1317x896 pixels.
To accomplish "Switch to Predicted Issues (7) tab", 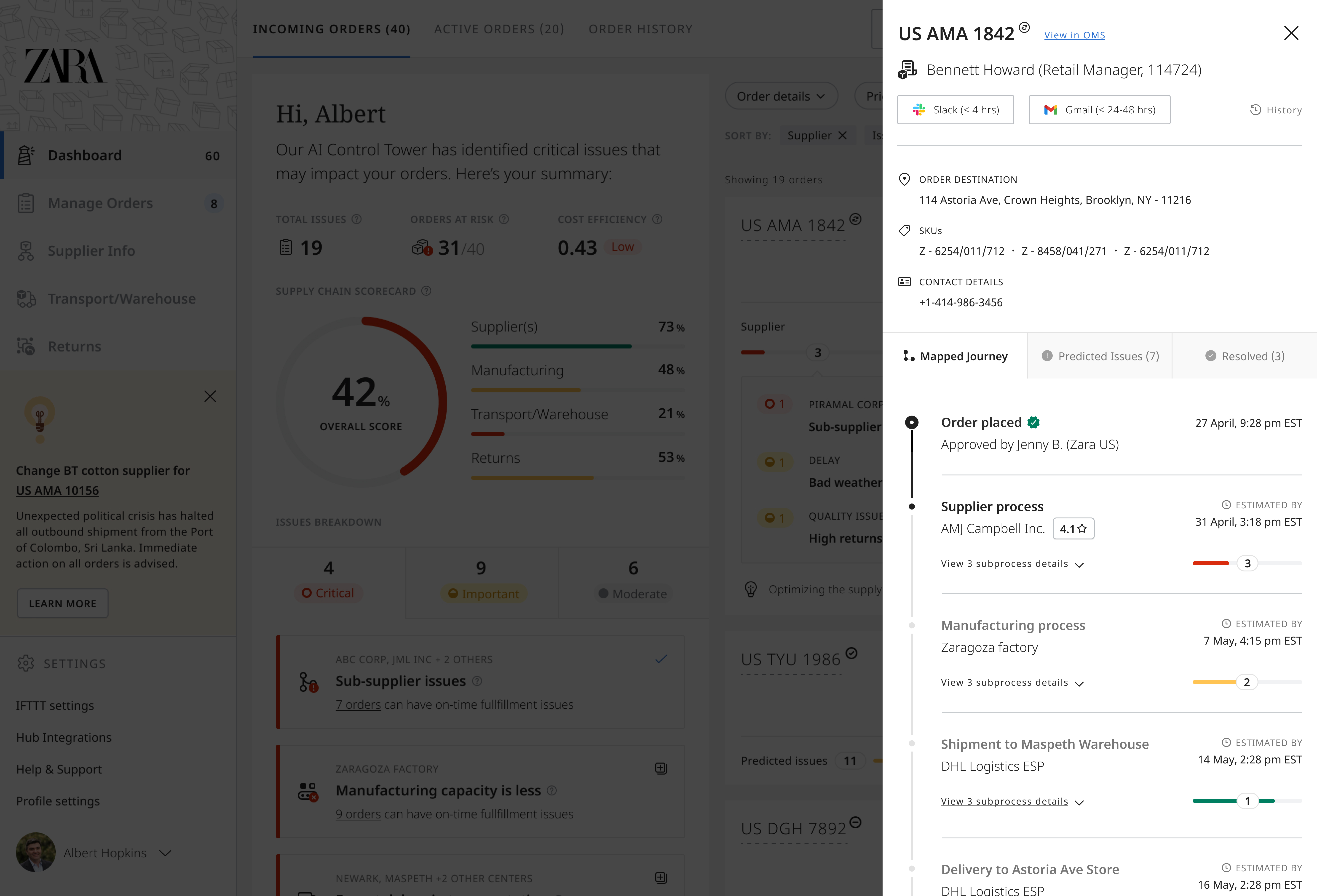I will 1100,356.
